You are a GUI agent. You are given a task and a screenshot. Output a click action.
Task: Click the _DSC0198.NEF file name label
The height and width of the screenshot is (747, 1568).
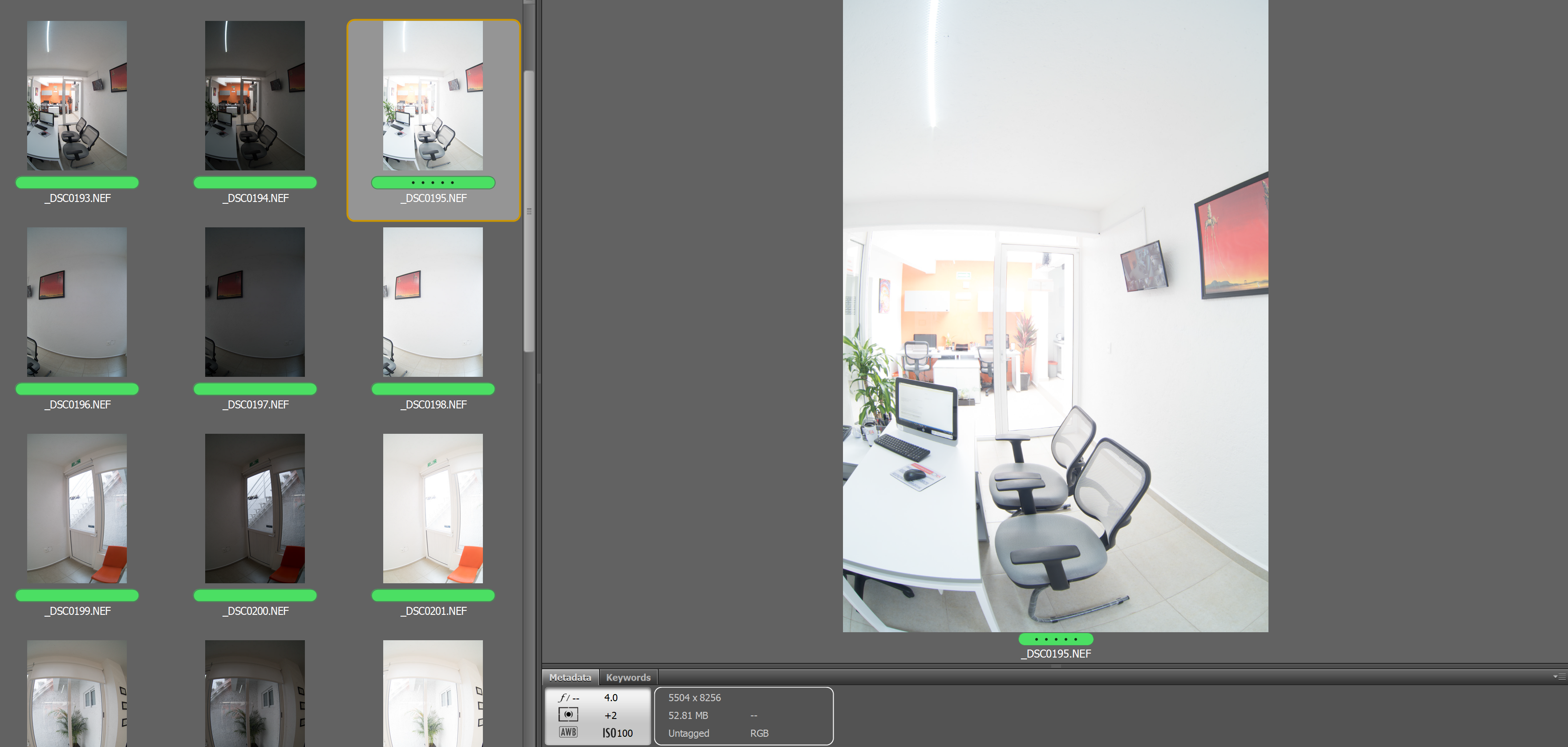434,404
